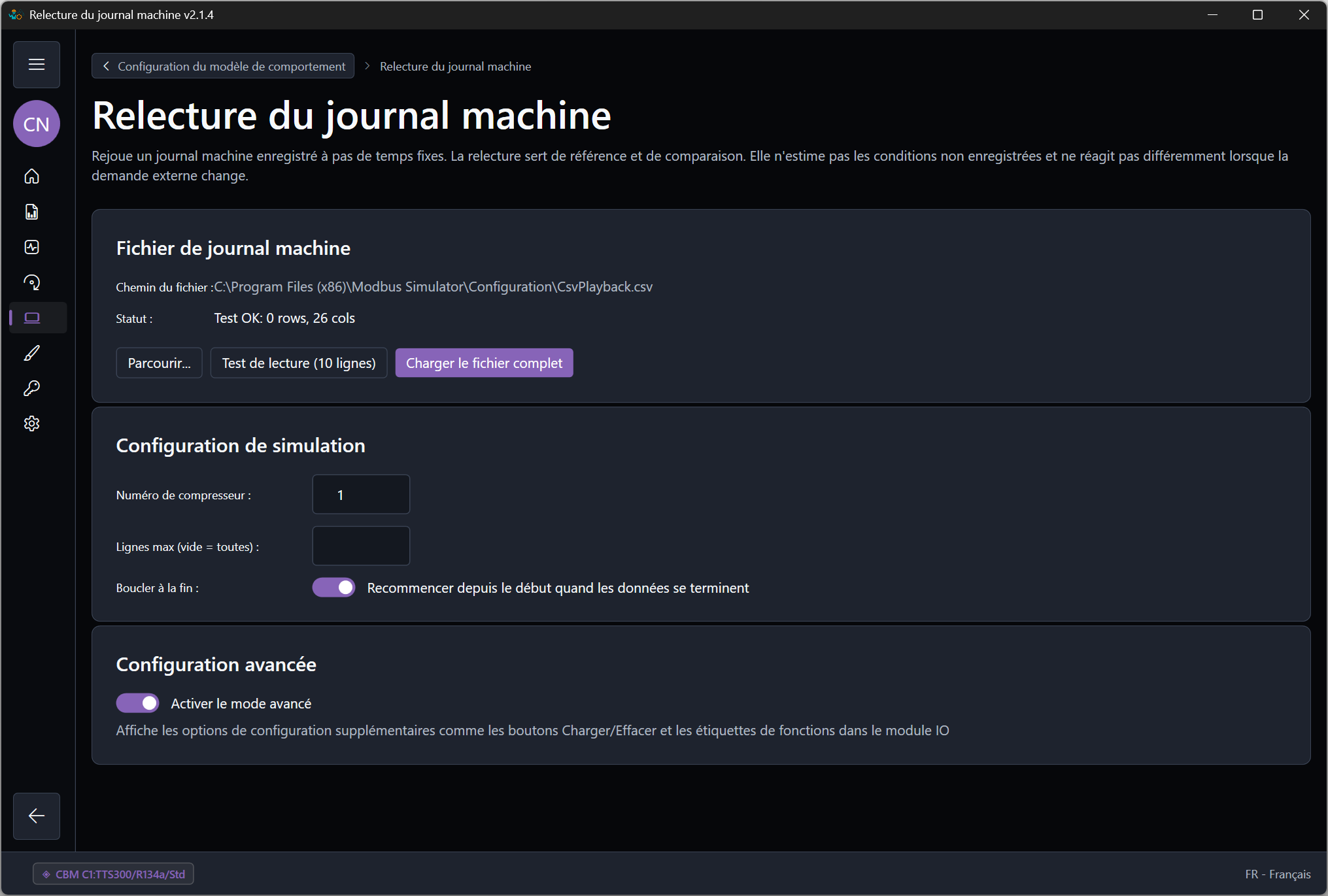Click the Configuration avancée heading
The image size is (1328, 896).
216,665
